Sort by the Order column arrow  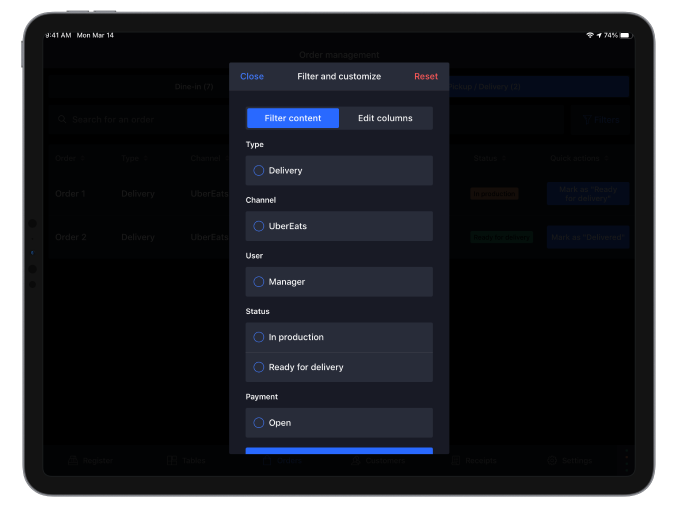(80, 158)
